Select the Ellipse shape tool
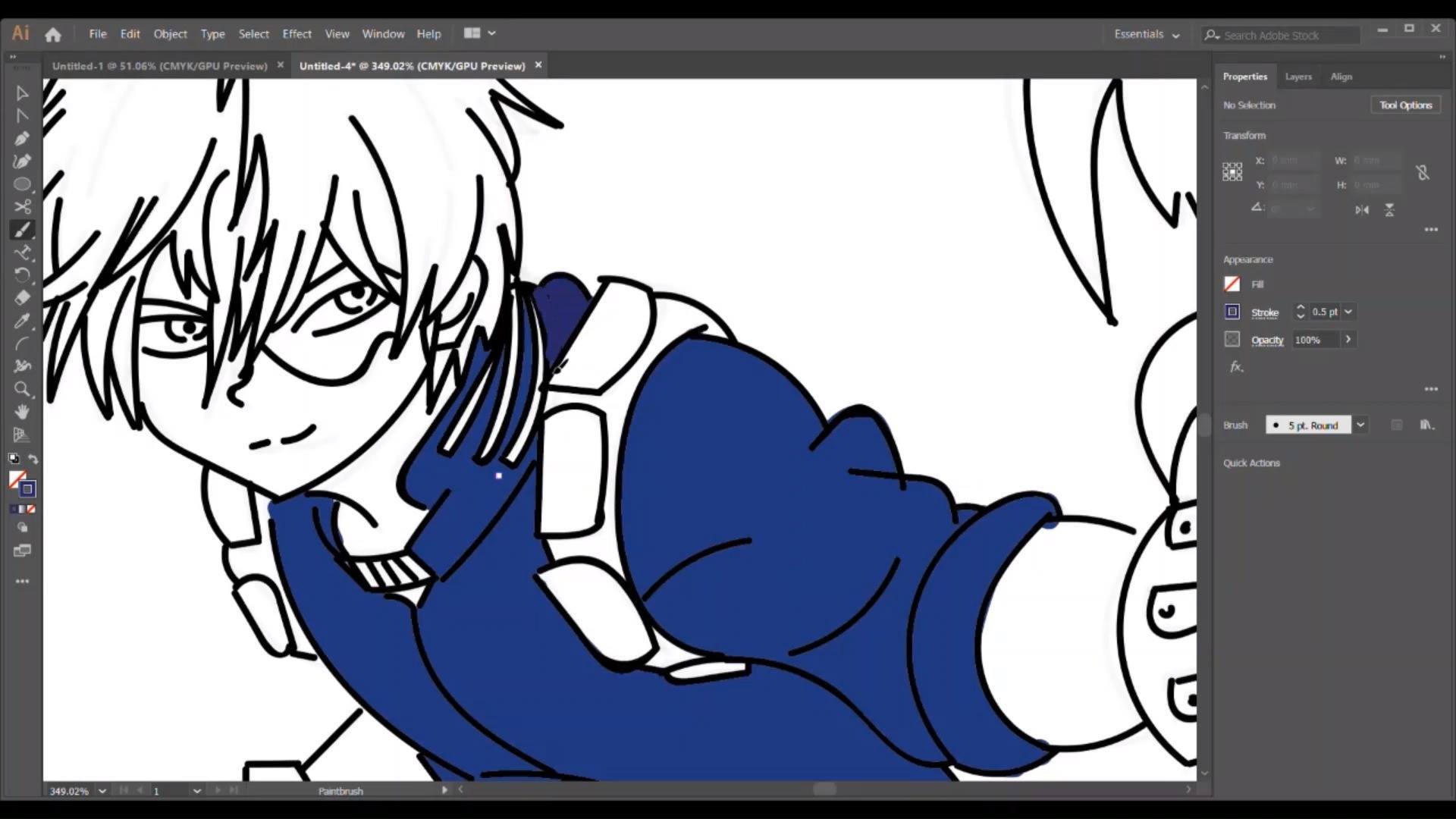1456x819 pixels. point(22,184)
